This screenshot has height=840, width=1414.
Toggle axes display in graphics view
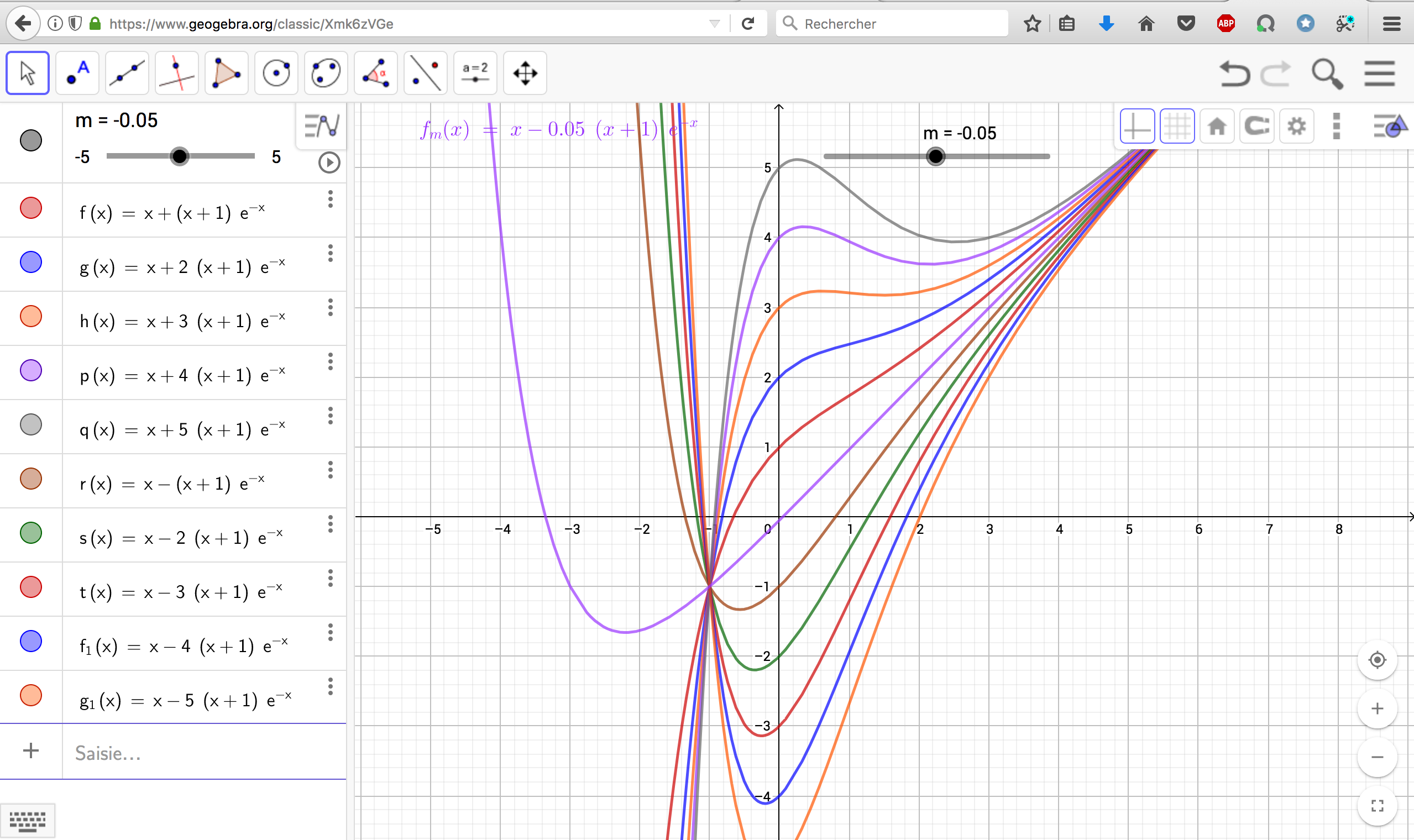[x=1137, y=126]
